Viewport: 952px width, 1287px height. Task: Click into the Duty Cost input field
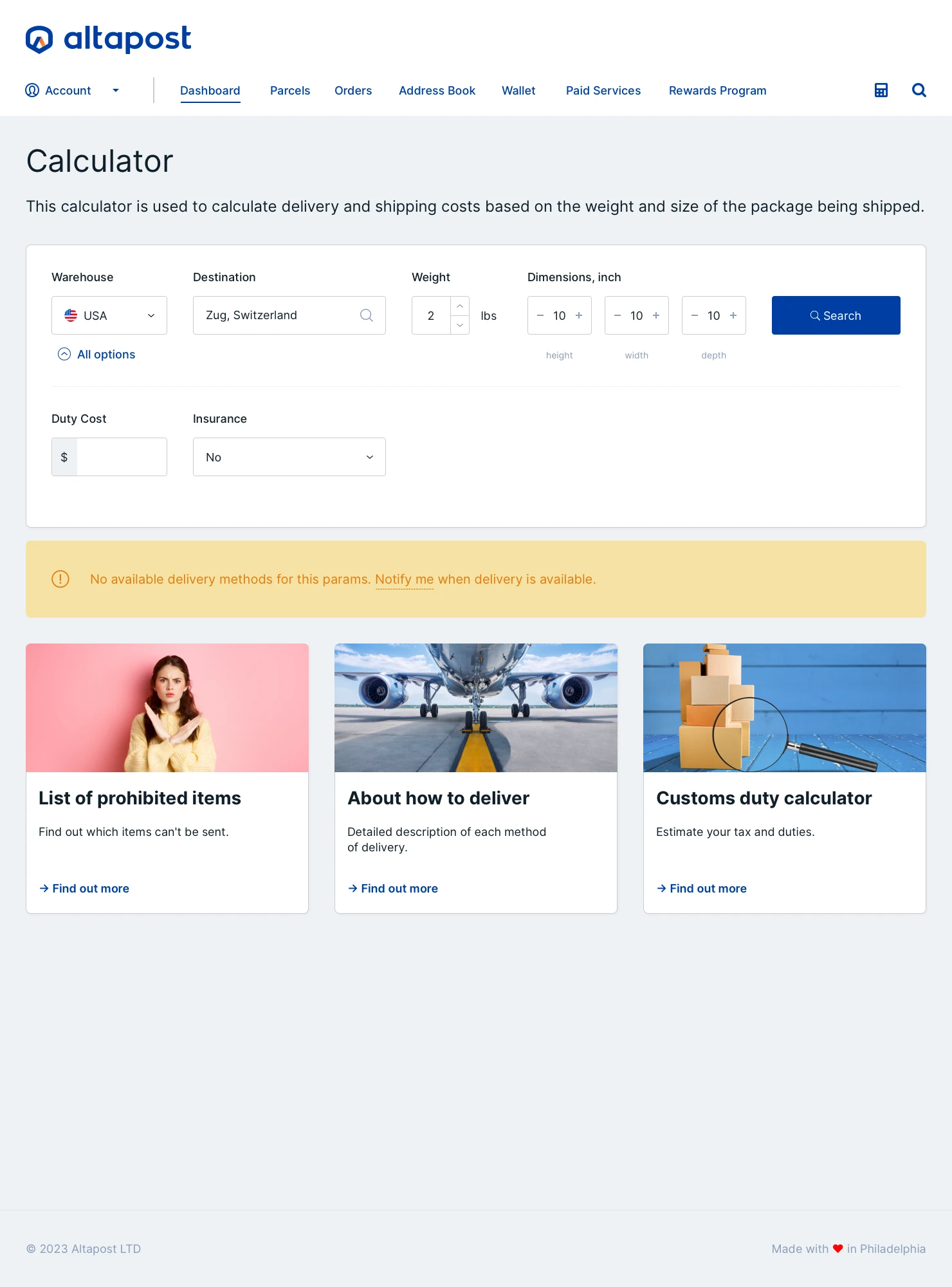pos(122,457)
